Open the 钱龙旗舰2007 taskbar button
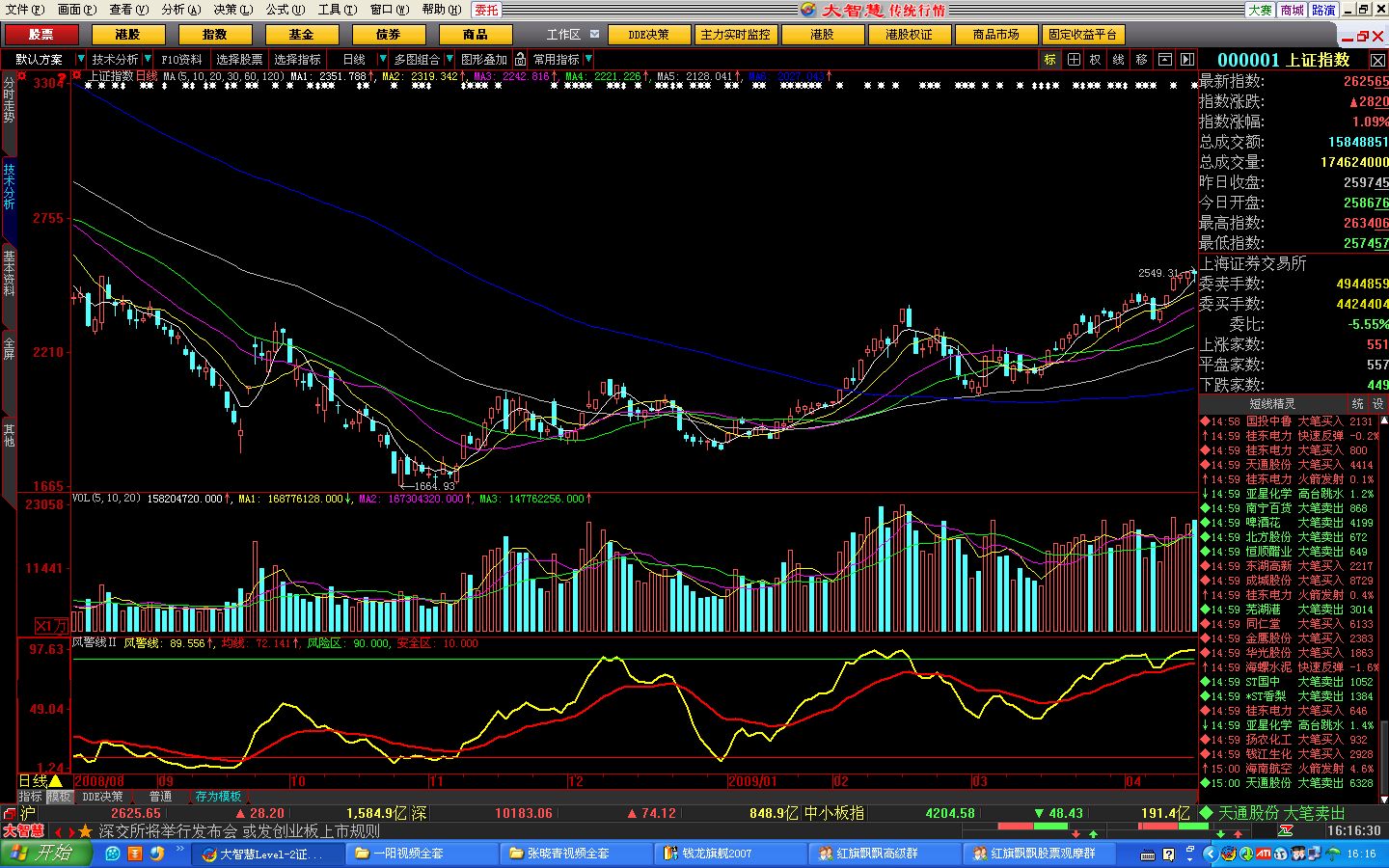1389x868 pixels. [x=730, y=854]
